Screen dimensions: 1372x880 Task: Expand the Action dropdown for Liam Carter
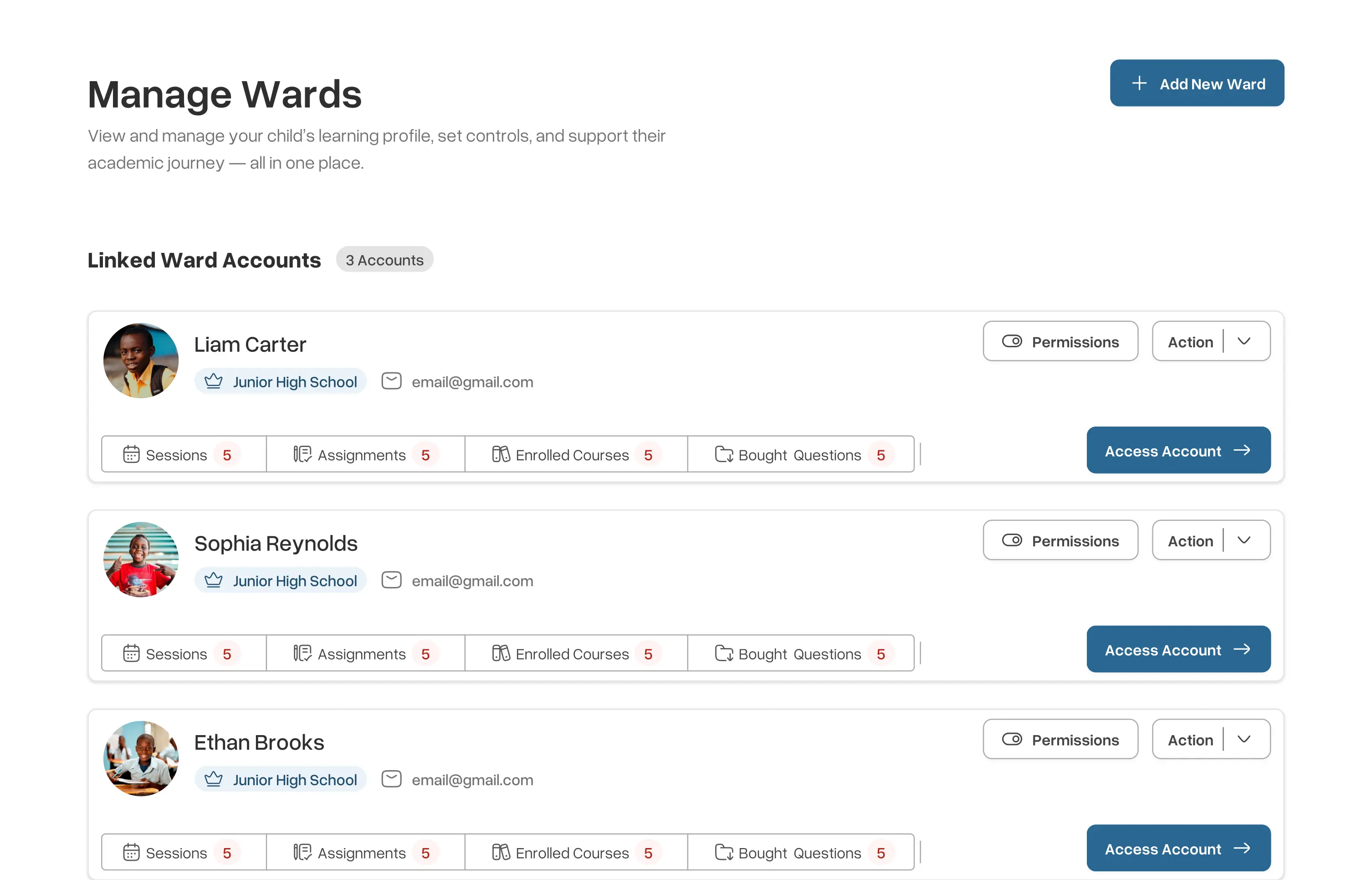point(1244,342)
